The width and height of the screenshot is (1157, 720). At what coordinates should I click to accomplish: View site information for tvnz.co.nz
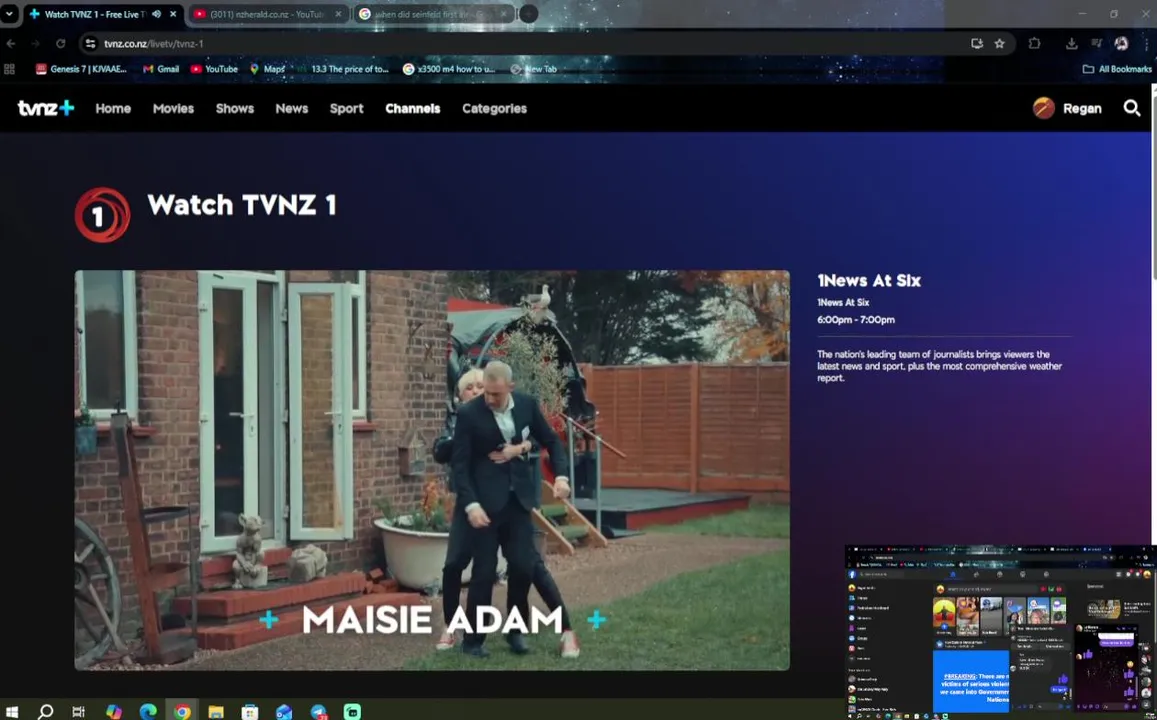(x=91, y=44)
